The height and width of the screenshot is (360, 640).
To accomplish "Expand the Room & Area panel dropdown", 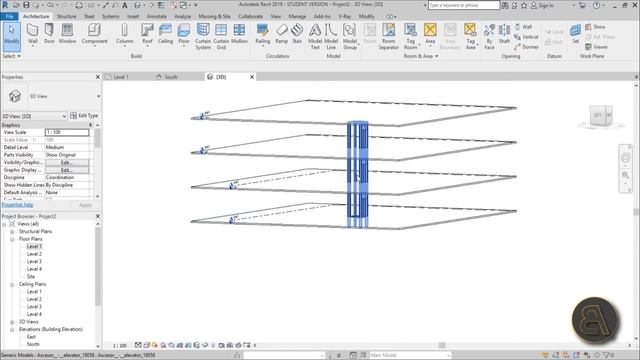I will coord(421,56).
